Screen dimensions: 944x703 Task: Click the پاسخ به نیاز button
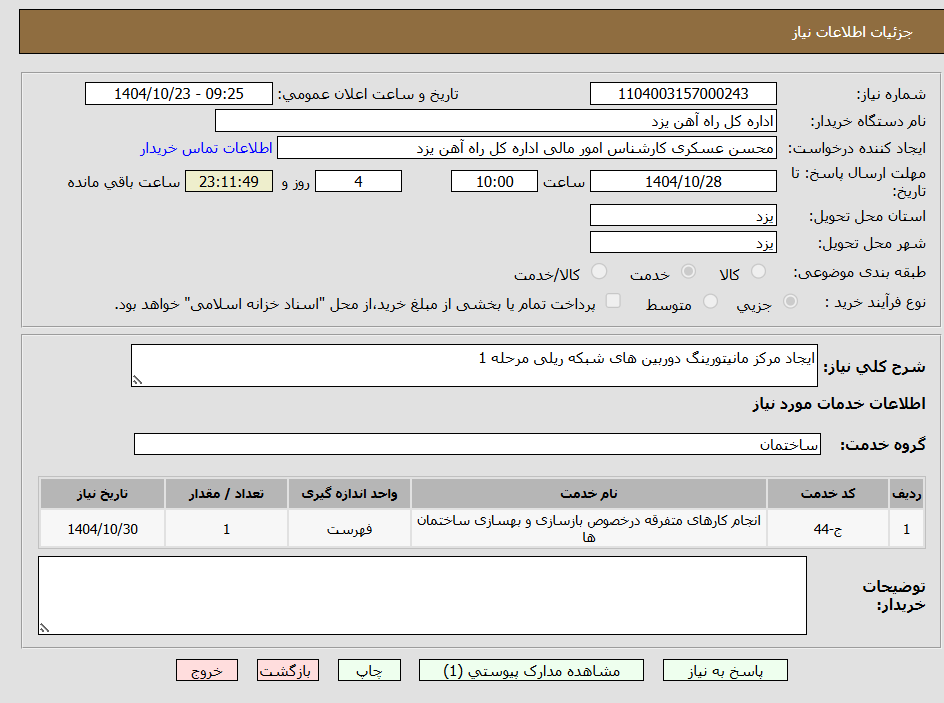click(725, 670)
